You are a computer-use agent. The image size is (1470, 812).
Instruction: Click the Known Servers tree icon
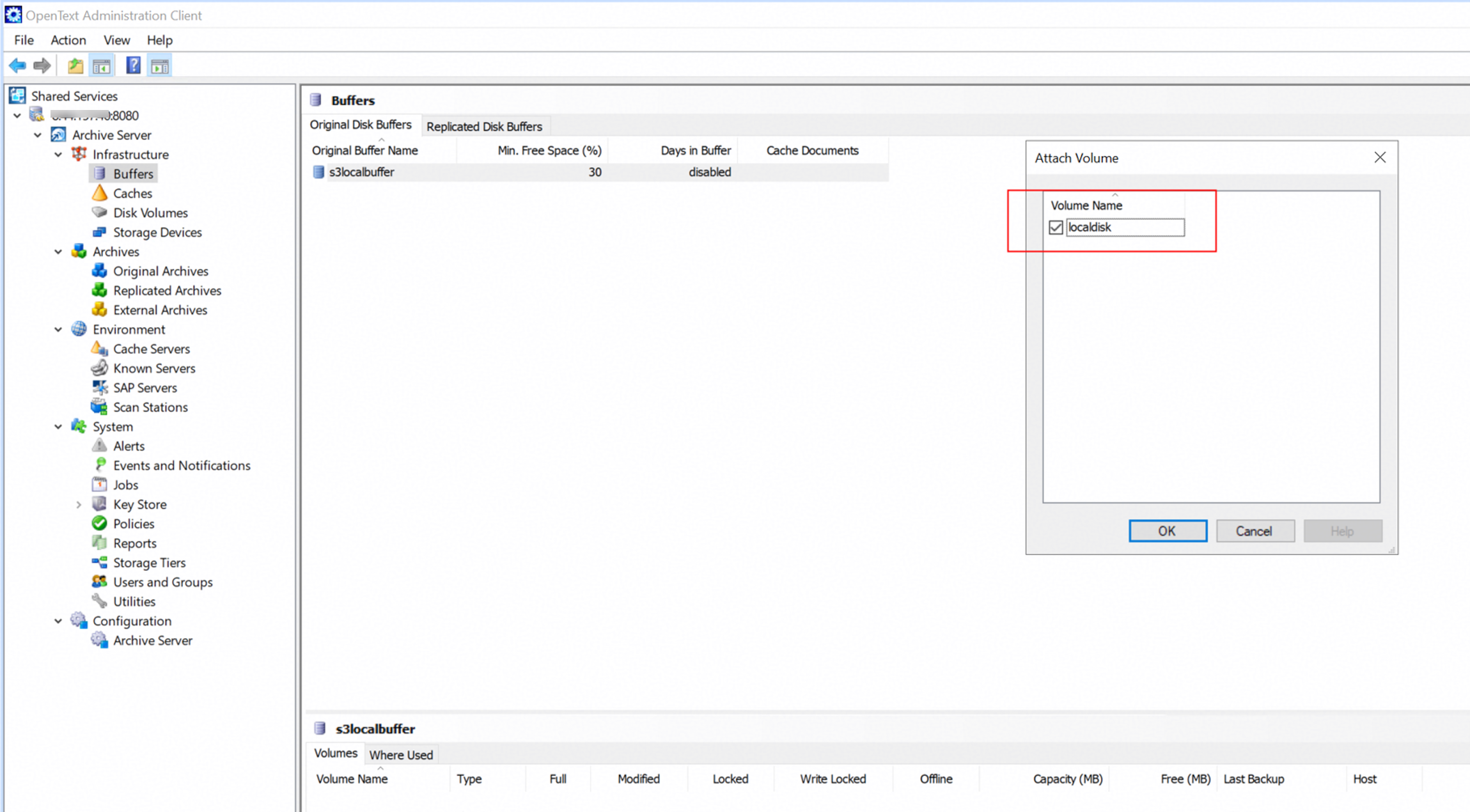click(x=100, y=368)
